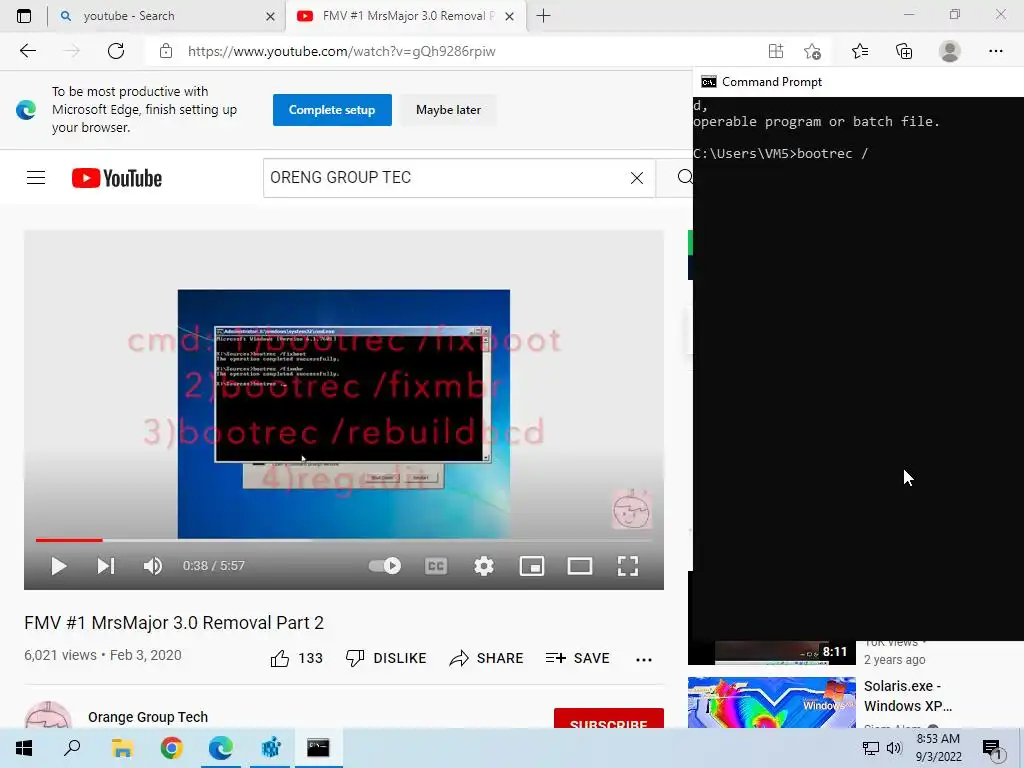Open Solaris.exe Windows XP video title
1024x768 pixels.
coord(908,696)
